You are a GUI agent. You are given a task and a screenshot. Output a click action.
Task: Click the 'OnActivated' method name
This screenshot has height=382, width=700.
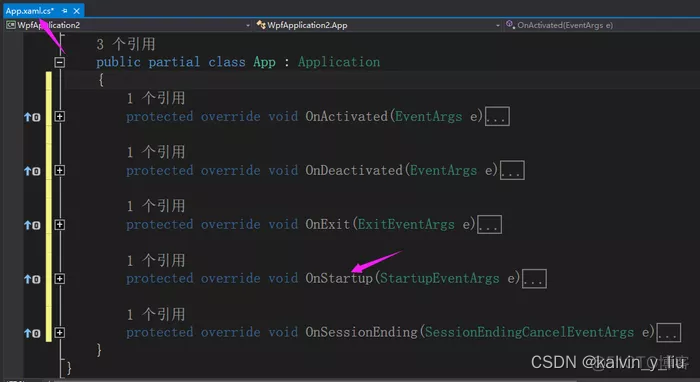click(x=347, y=116)
